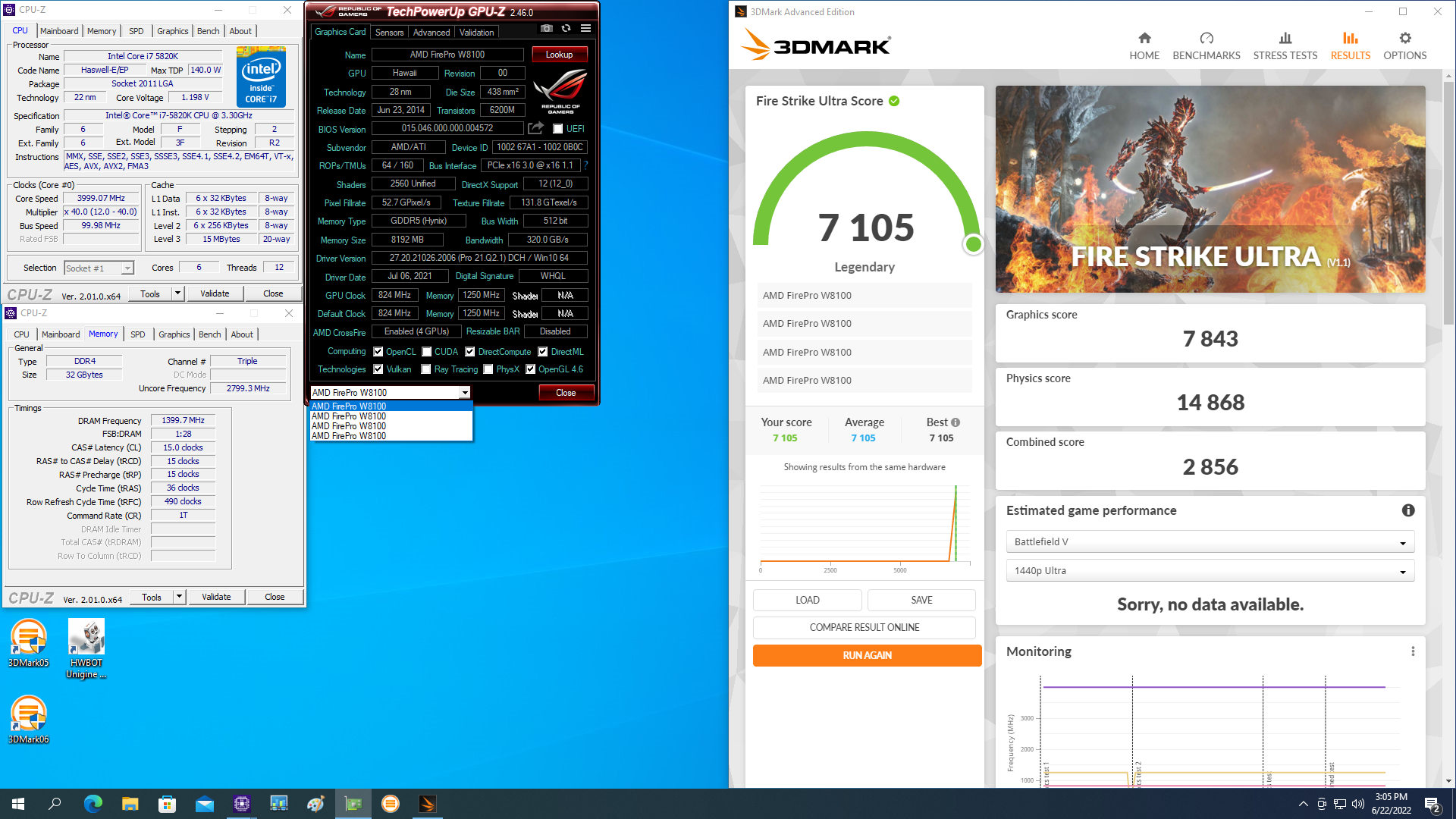Open the CPU-Z Socket #1 selection dropdown
This screenshot has width=1456, height=819.
pyautogui.click(x=99, y=268)
